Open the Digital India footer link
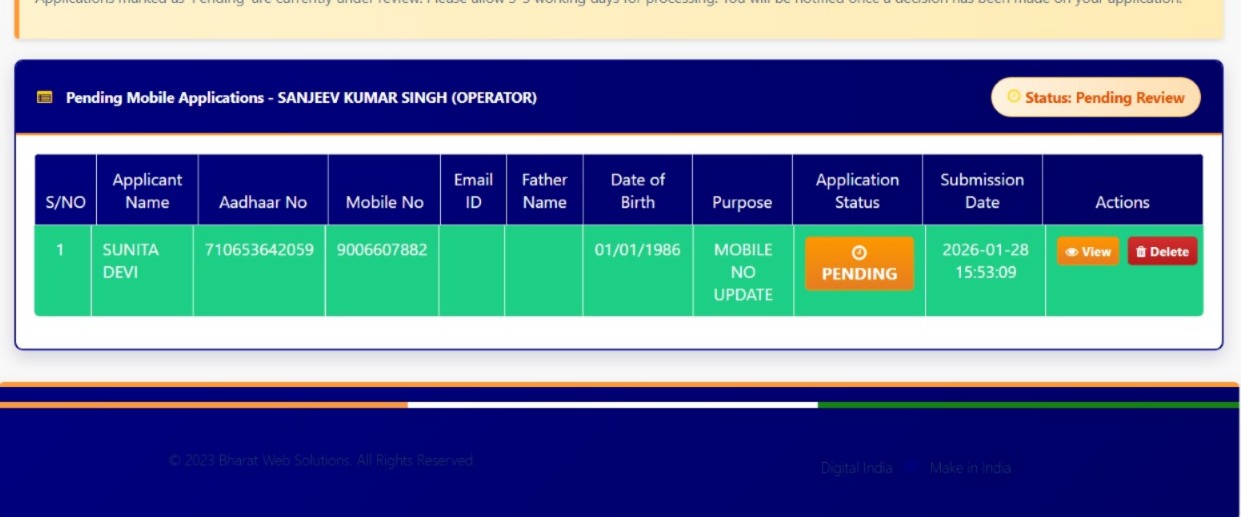Image resolution: width=1241 pixels, height=517 pixels. coord(856,468)
